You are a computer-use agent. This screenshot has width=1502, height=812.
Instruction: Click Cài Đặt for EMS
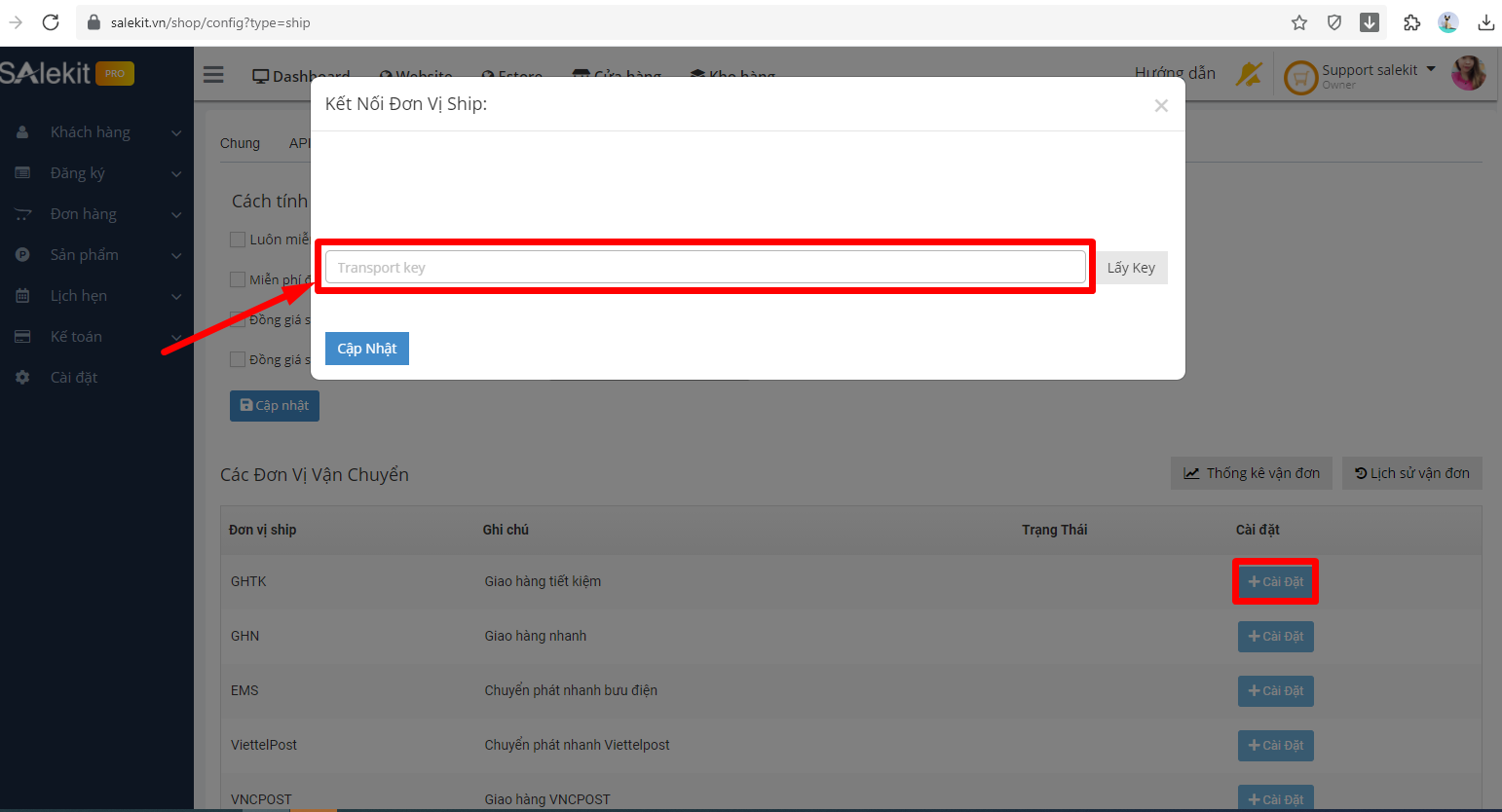click(x=1276, y=690)
